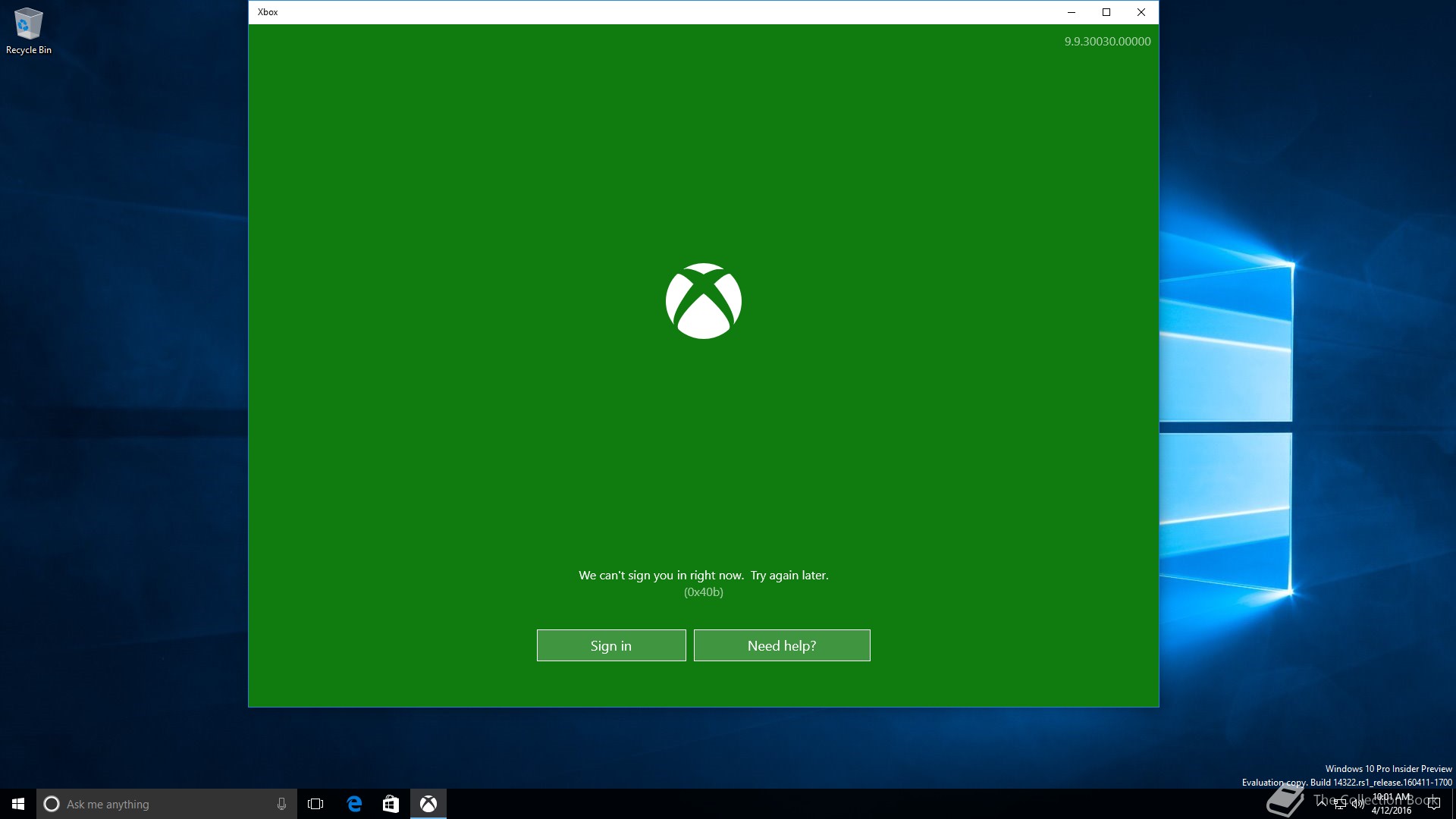Activate the Cortana microphone icon
1456x819 pixels.
point(281,804)
